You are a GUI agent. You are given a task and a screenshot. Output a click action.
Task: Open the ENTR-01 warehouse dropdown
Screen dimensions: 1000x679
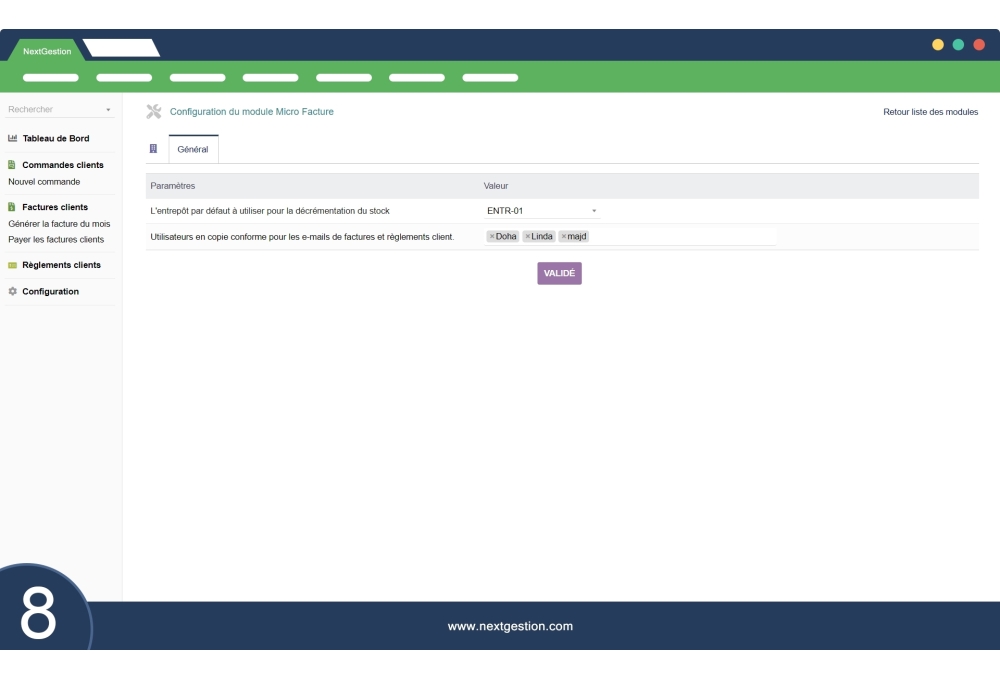click(541, 211)
